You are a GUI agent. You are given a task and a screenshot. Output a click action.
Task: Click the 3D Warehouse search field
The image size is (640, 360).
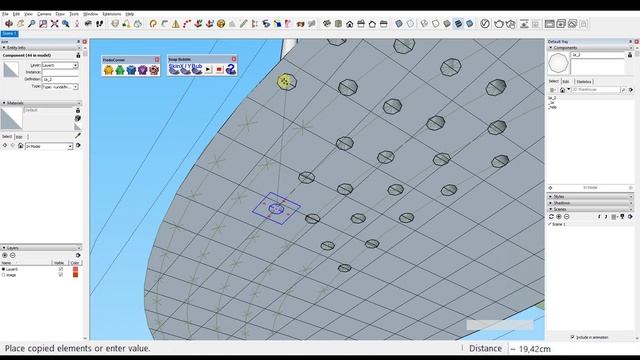(596, 89)
